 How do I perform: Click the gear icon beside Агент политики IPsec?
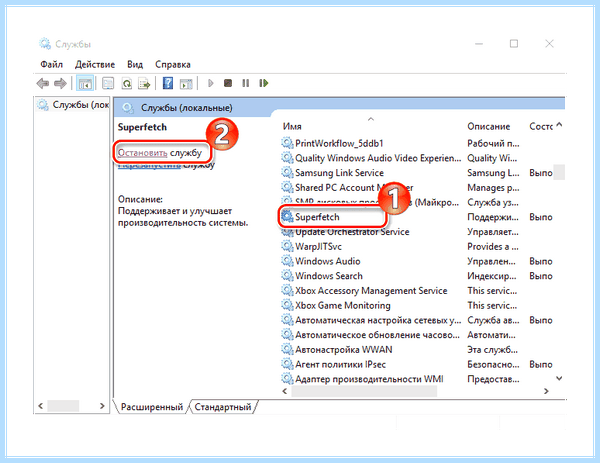click(x=287, y=364)
